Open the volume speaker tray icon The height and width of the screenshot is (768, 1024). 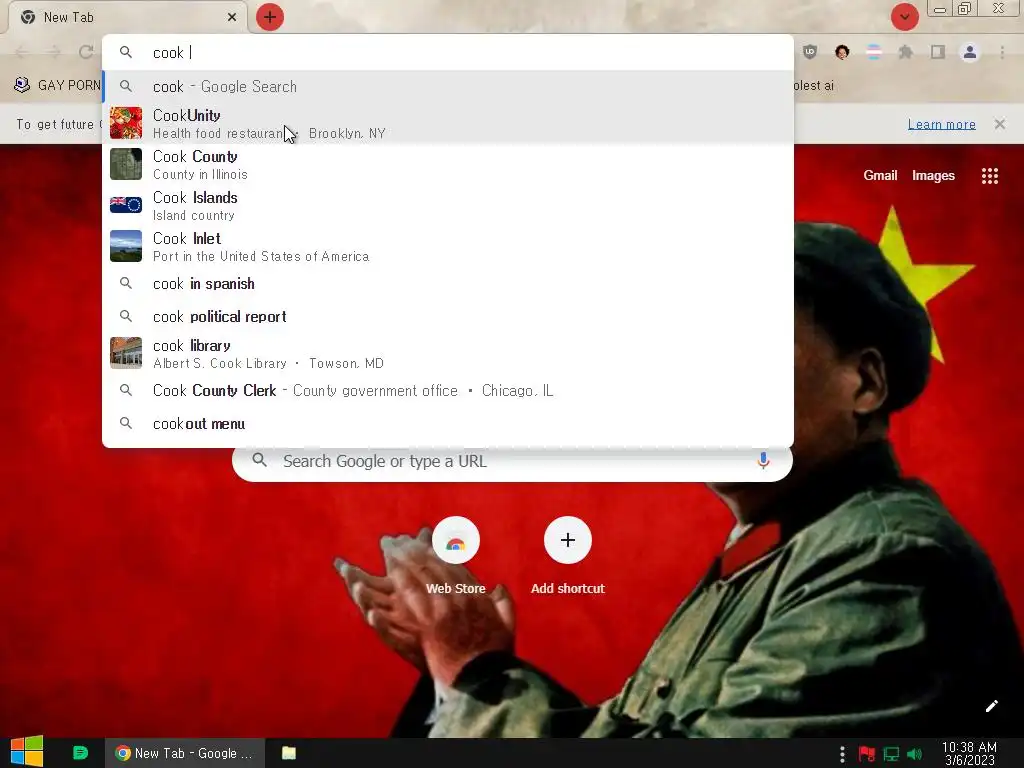coord(915,754)
